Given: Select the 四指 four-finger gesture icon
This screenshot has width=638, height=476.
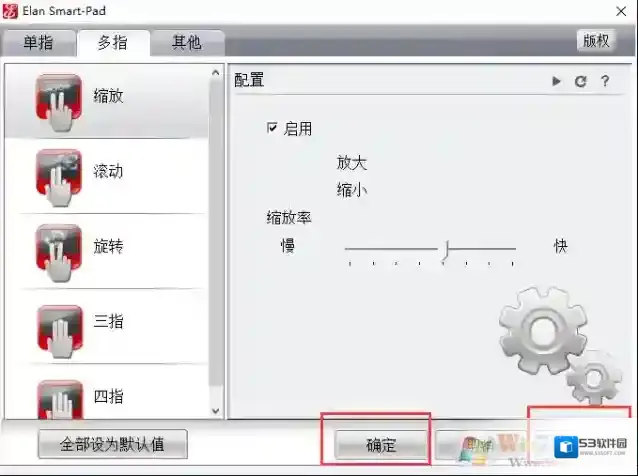Looking at the screenshot, I should coord(60,400).
